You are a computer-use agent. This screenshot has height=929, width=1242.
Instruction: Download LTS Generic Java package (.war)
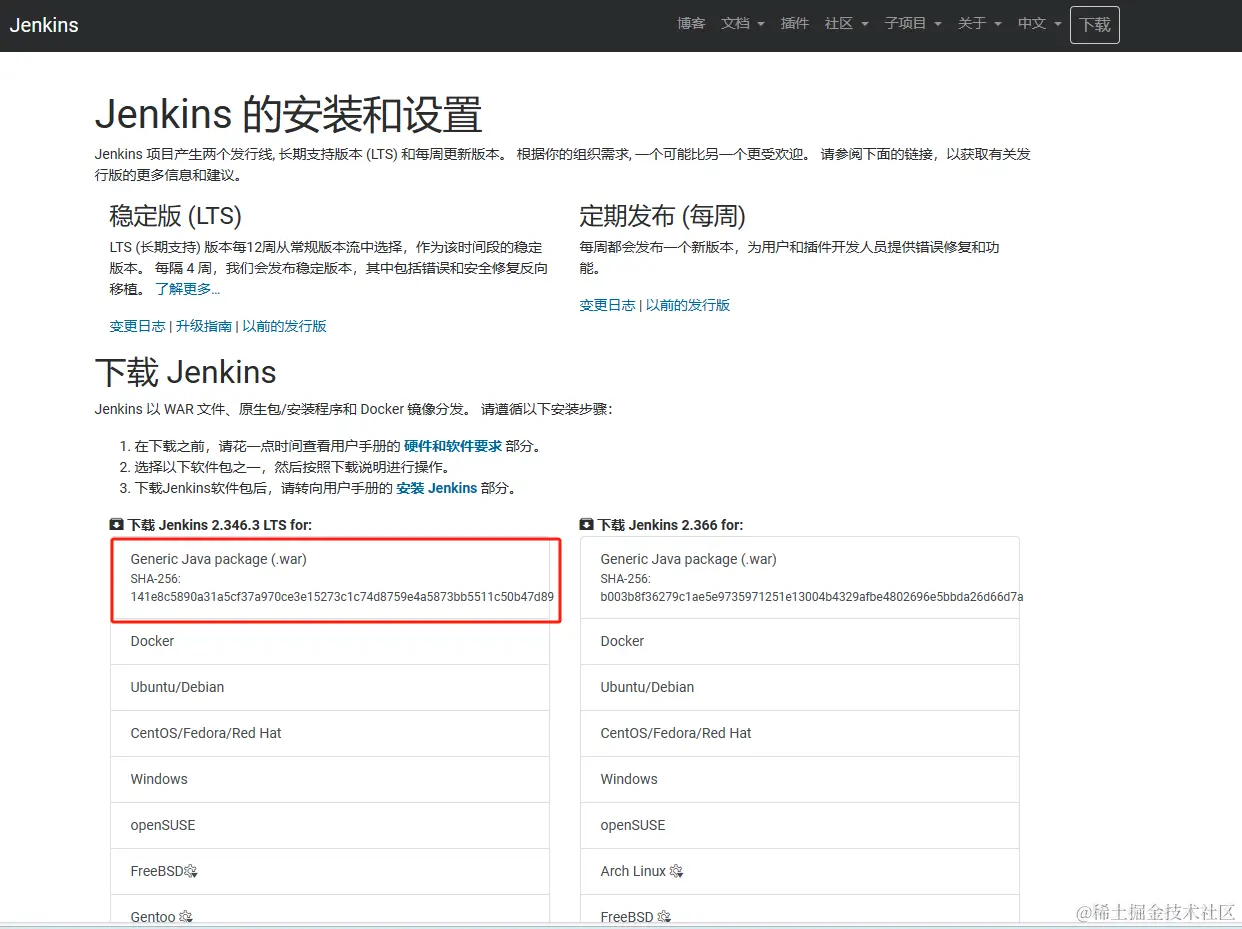pos(330,578)
